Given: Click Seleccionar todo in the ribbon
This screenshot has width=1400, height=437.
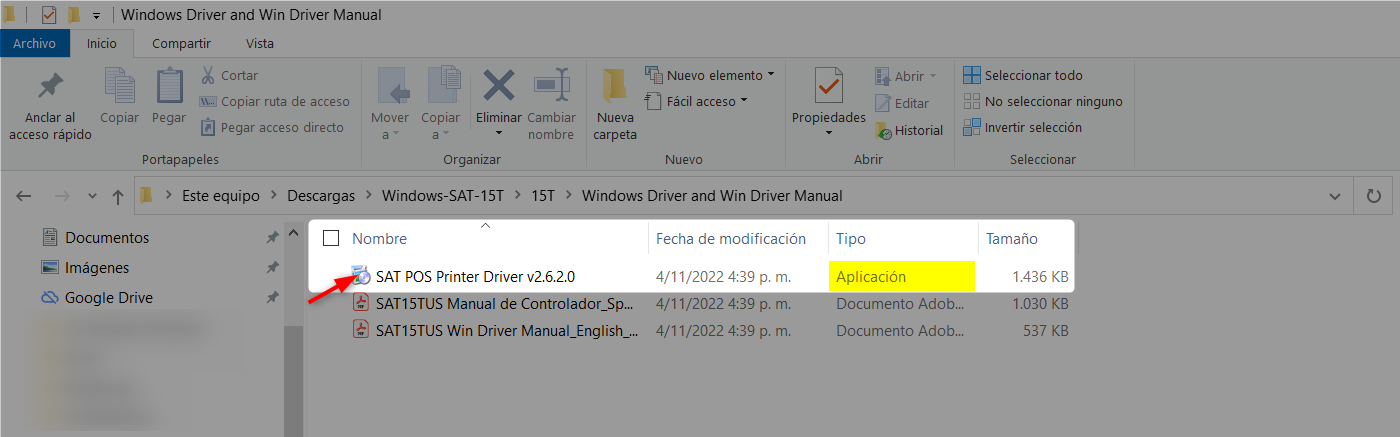Looking at the screenshot, I should [x=1023, y=75].
